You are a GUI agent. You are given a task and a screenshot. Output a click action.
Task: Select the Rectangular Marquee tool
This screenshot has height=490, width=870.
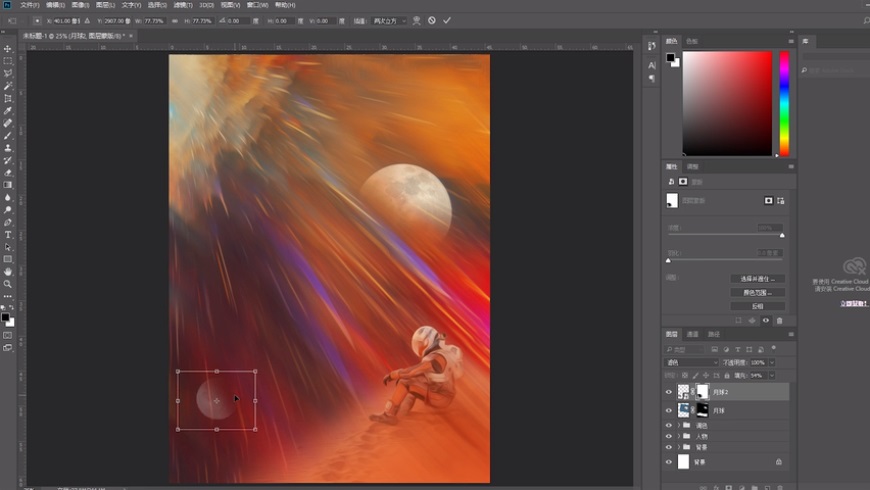(x=8, y=61)
